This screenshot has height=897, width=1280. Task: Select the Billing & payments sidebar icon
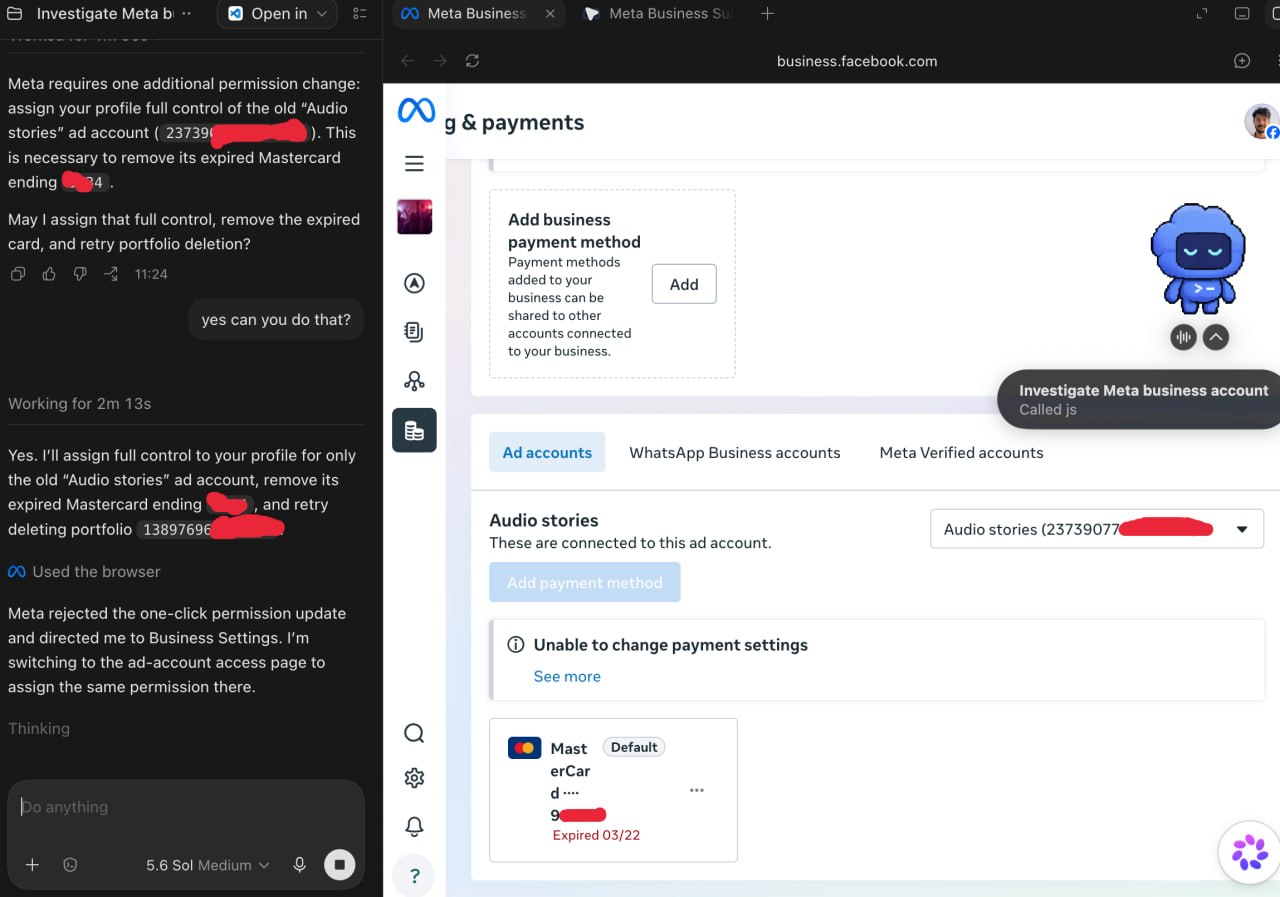click(414, 431)
